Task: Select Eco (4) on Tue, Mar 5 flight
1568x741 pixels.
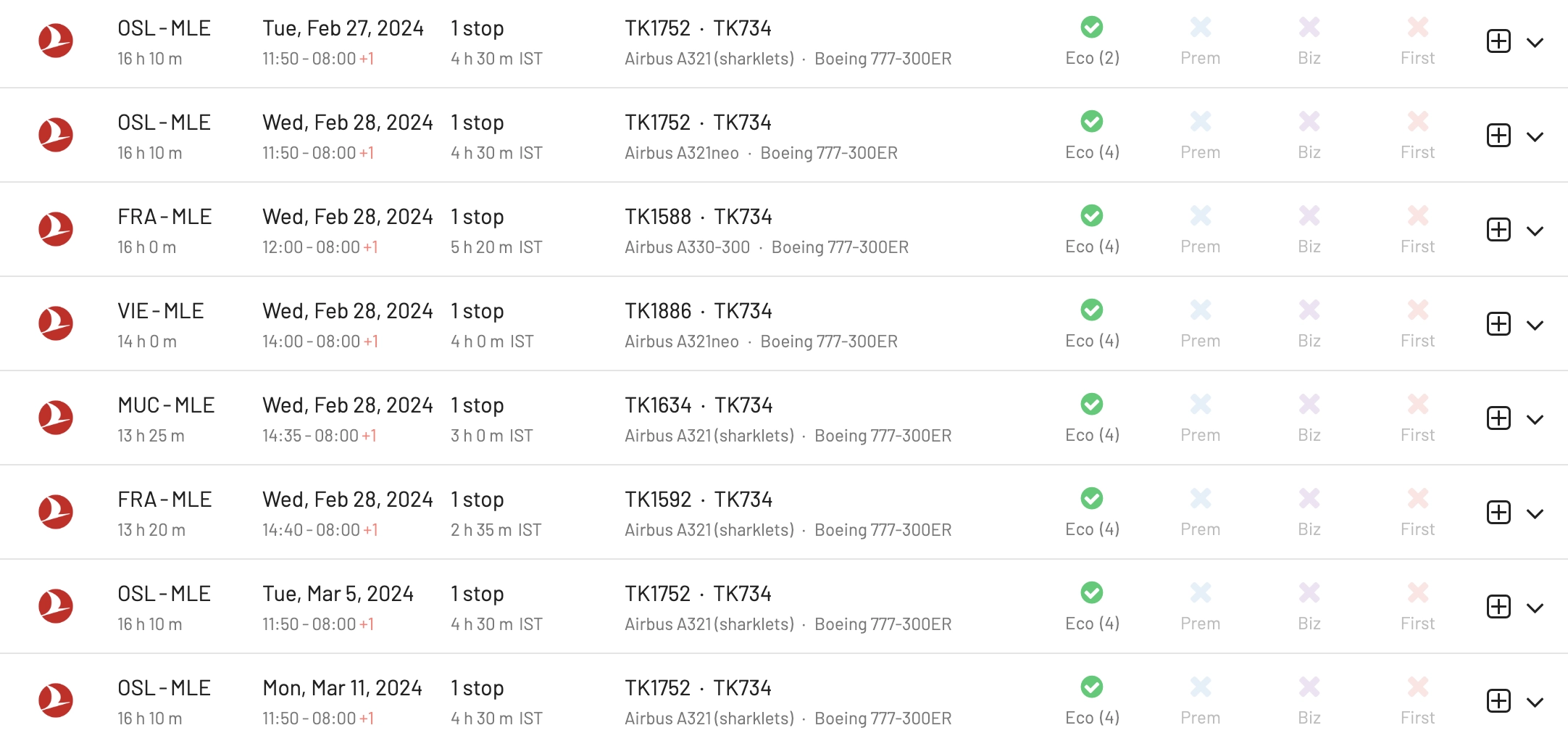Action: point(1092,607)
